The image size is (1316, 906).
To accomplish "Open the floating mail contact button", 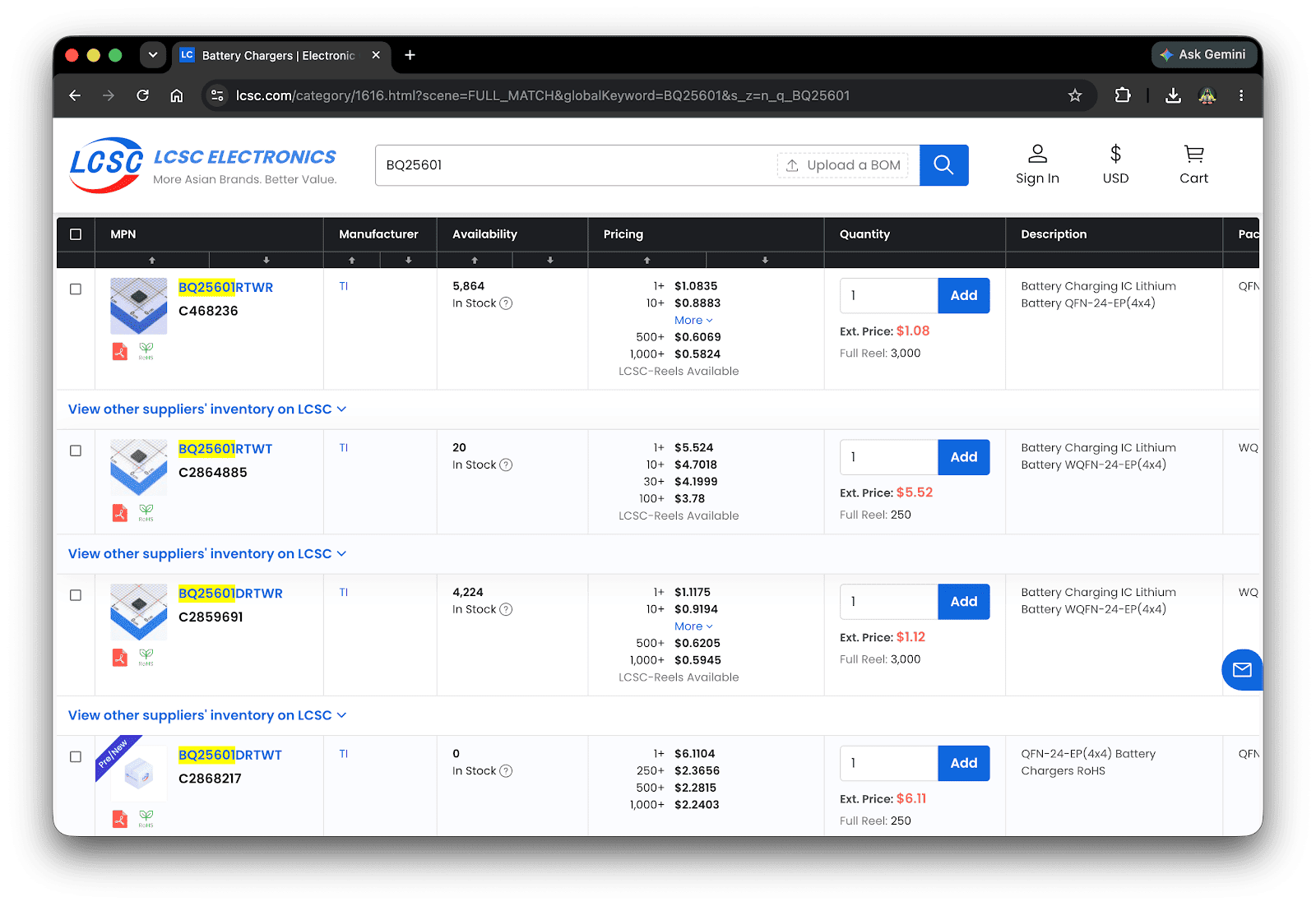I will pos(1242,670).
